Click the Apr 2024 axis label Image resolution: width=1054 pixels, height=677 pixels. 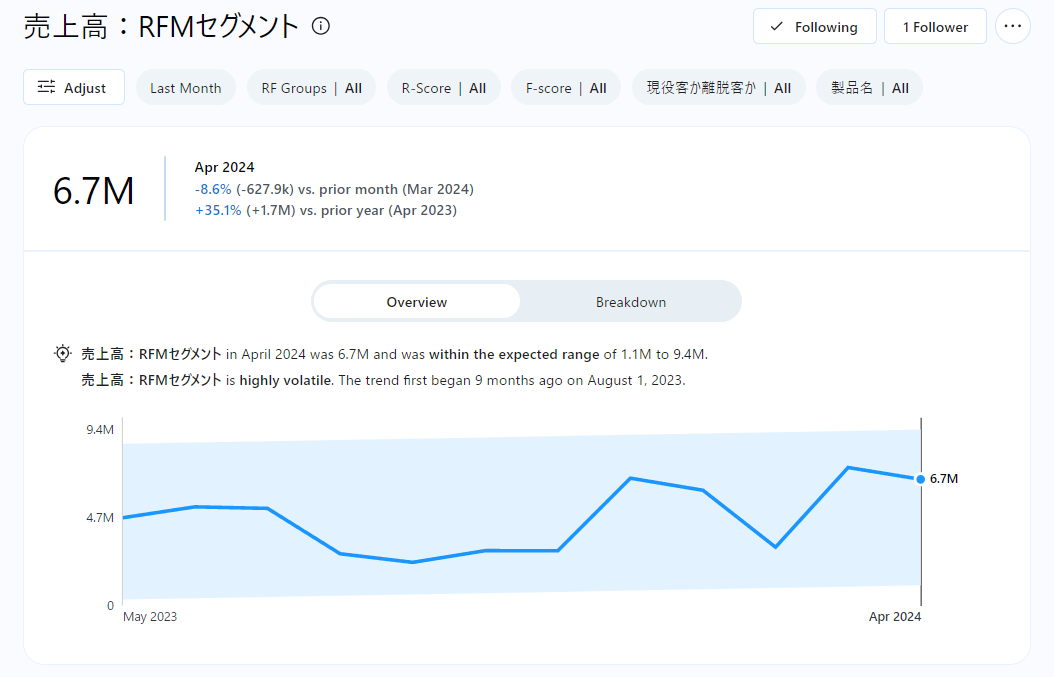tap(894, 617)
